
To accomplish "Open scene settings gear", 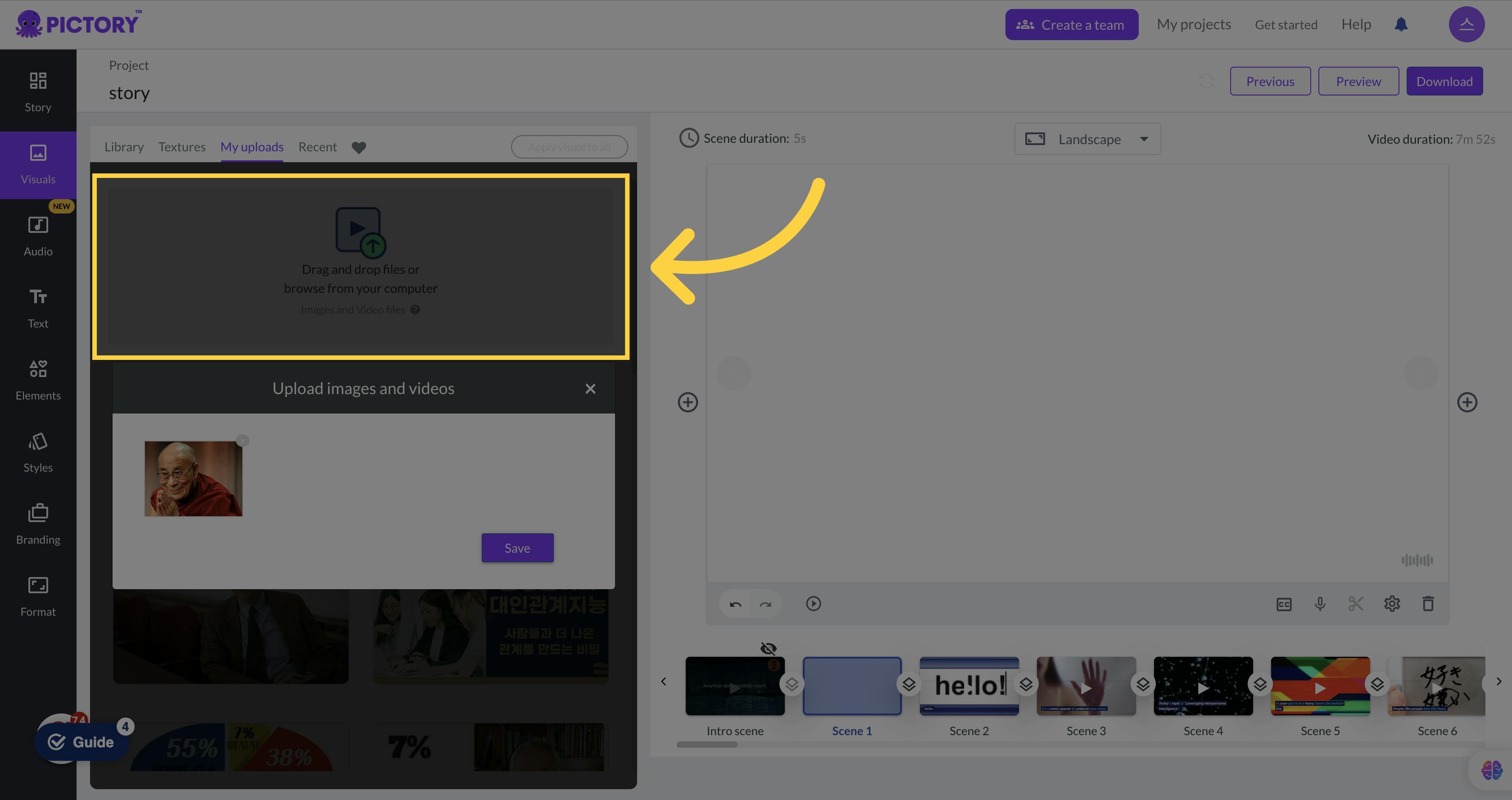I will click(x=1392, y=604).
